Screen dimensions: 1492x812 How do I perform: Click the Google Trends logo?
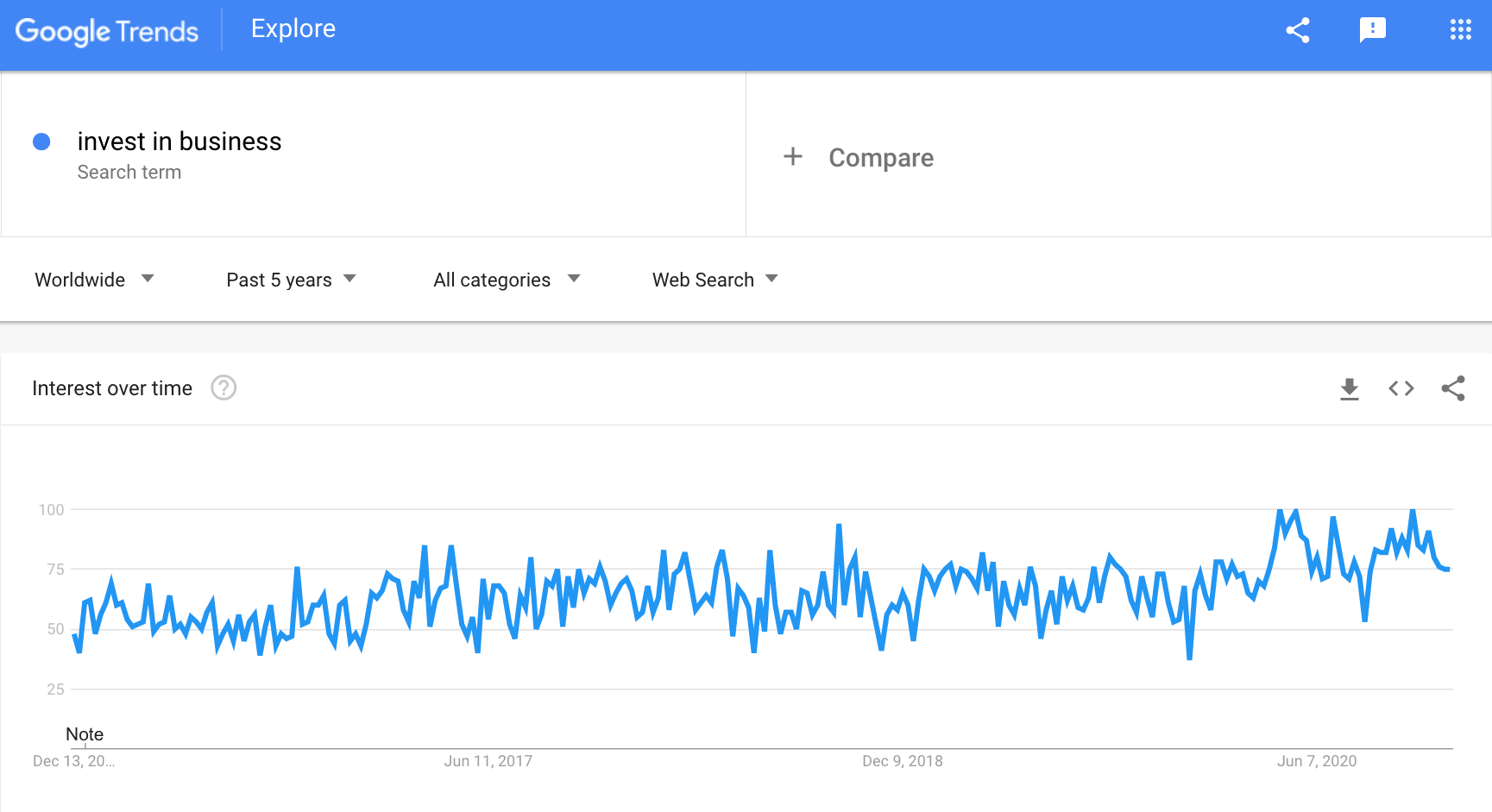[107, 31]
